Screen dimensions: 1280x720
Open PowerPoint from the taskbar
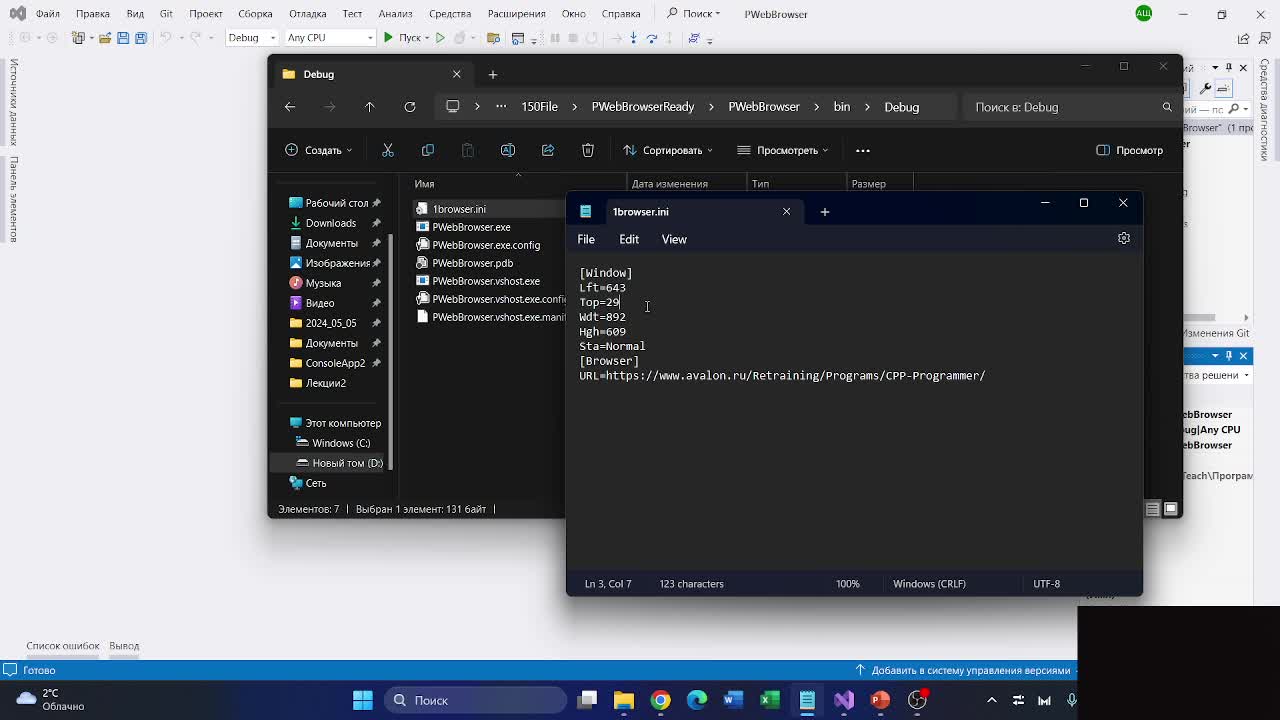click(x=880, y=700)
